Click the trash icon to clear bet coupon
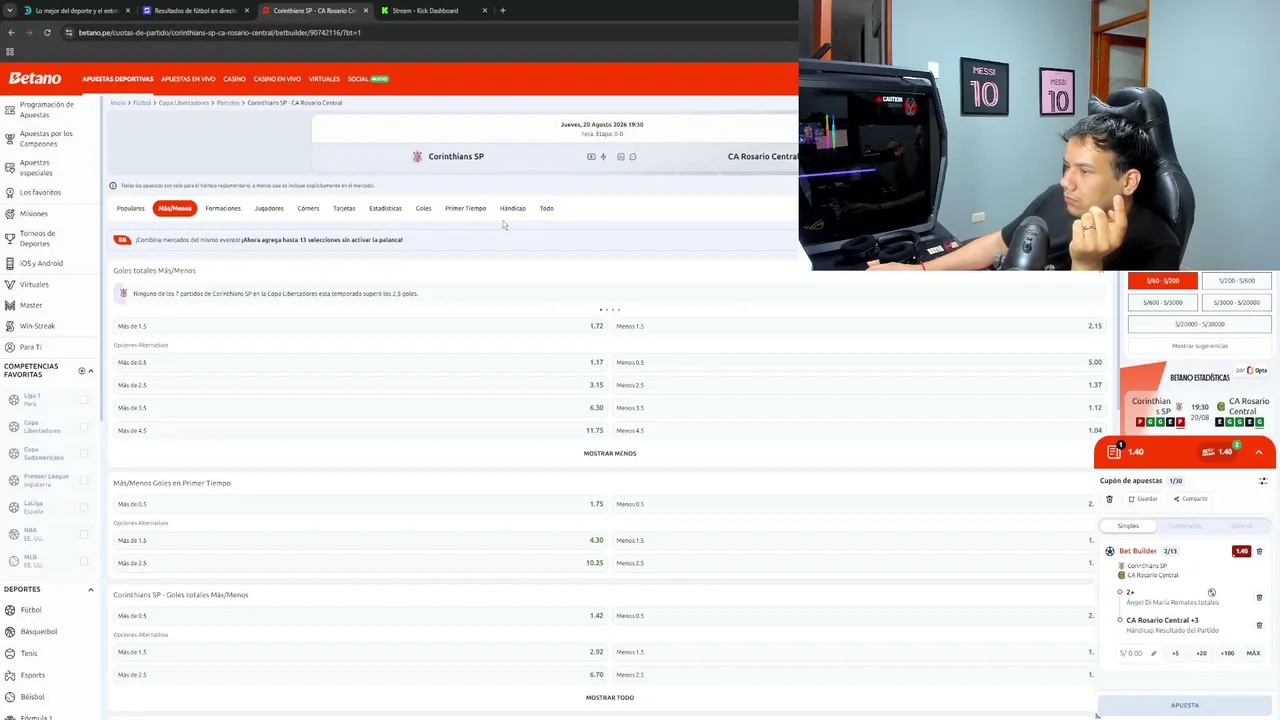This screenshot has height=720, width=1280. coord(1109,499)
